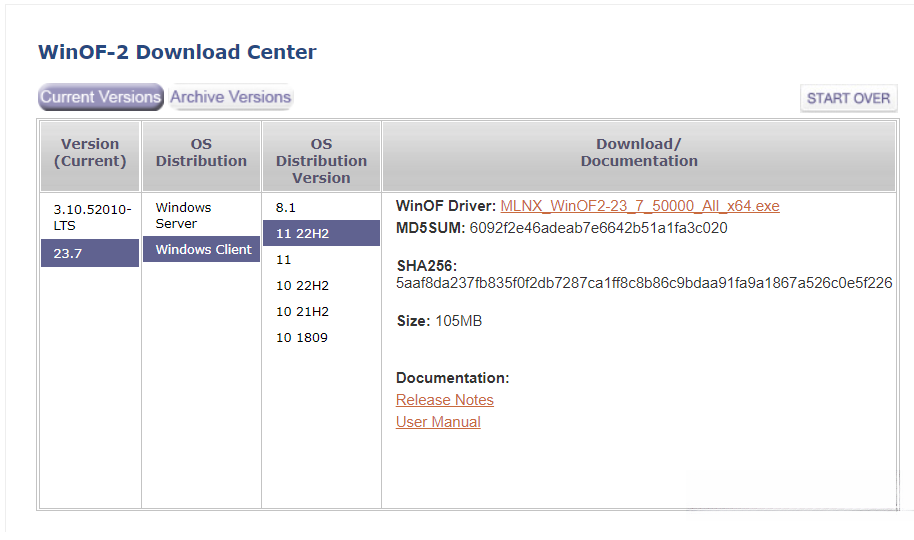
Task: Open the Release Notes link
Action: pos(445,400)
